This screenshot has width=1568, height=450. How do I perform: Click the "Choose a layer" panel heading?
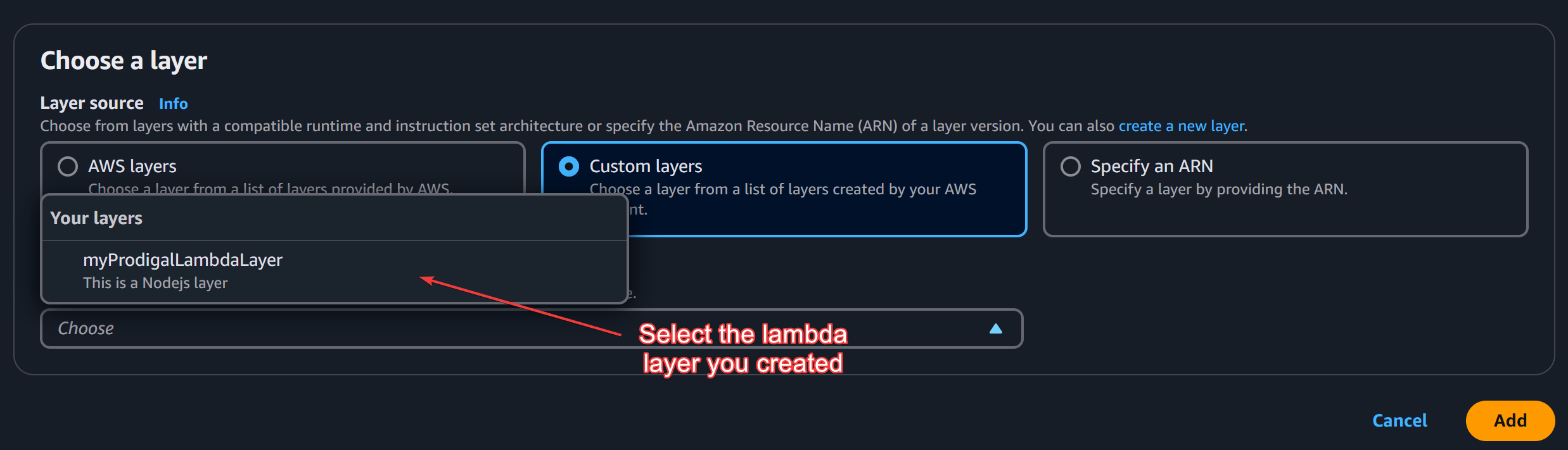click(124, 61)
